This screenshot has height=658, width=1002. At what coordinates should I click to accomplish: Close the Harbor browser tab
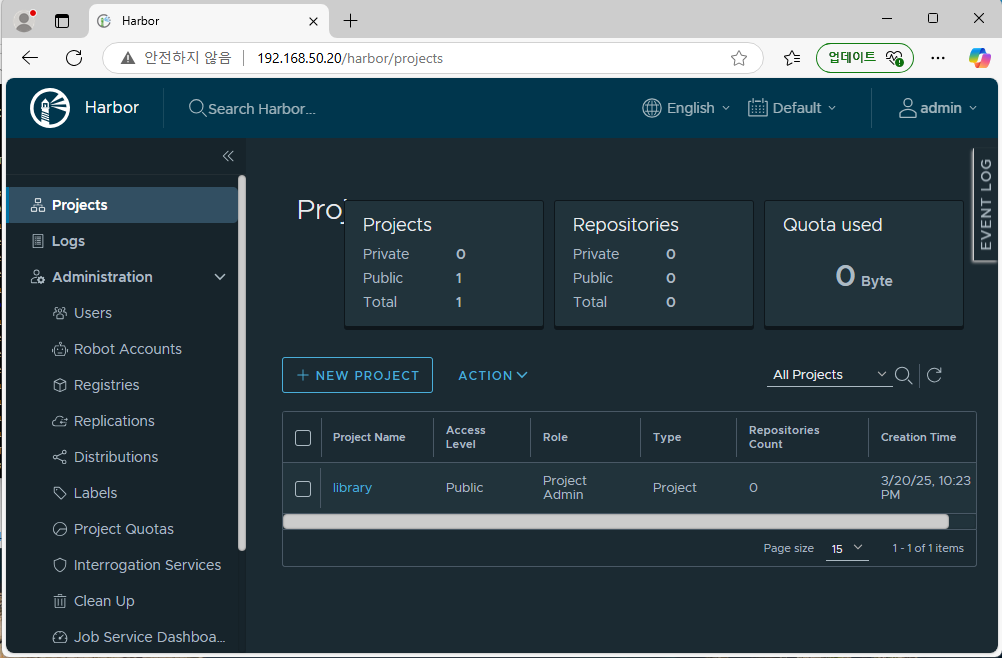[313, 21]
